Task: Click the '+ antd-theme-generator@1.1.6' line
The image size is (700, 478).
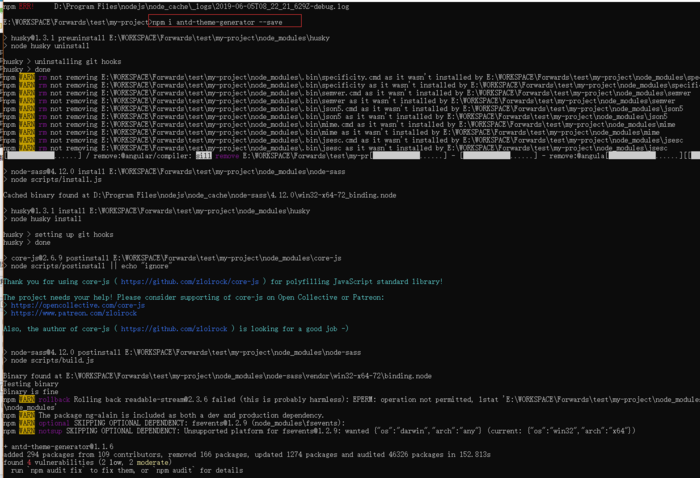Action: (58, 447)
